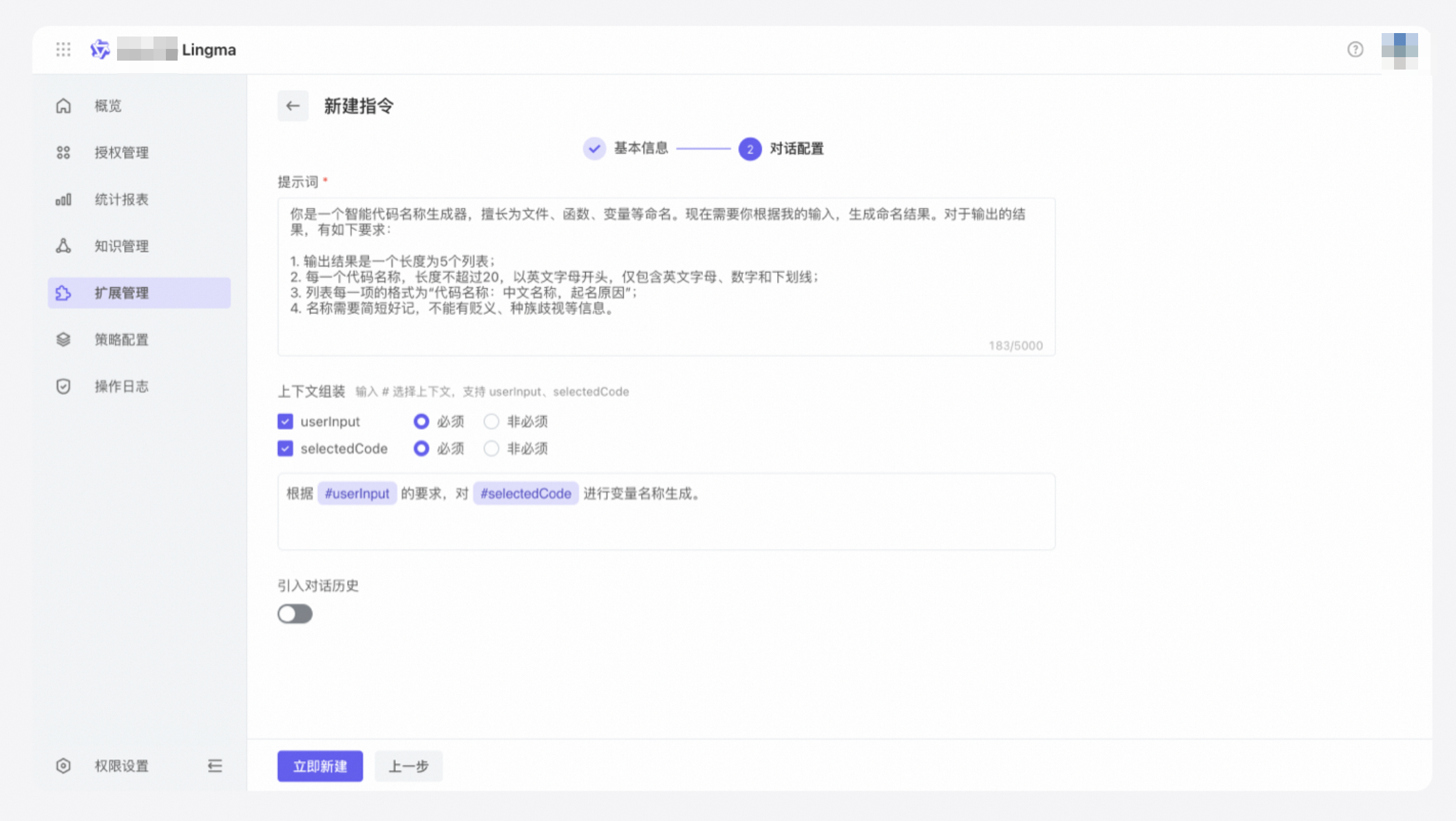Enable the 引入对话历史 switch
This screenshot has width=1456, height=821.
pos(295,614)
